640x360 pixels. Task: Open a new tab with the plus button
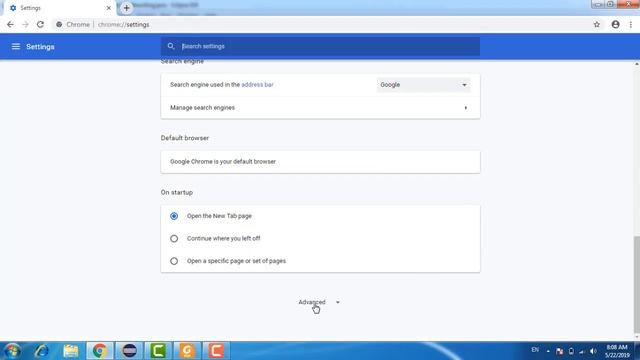[126, 8]
